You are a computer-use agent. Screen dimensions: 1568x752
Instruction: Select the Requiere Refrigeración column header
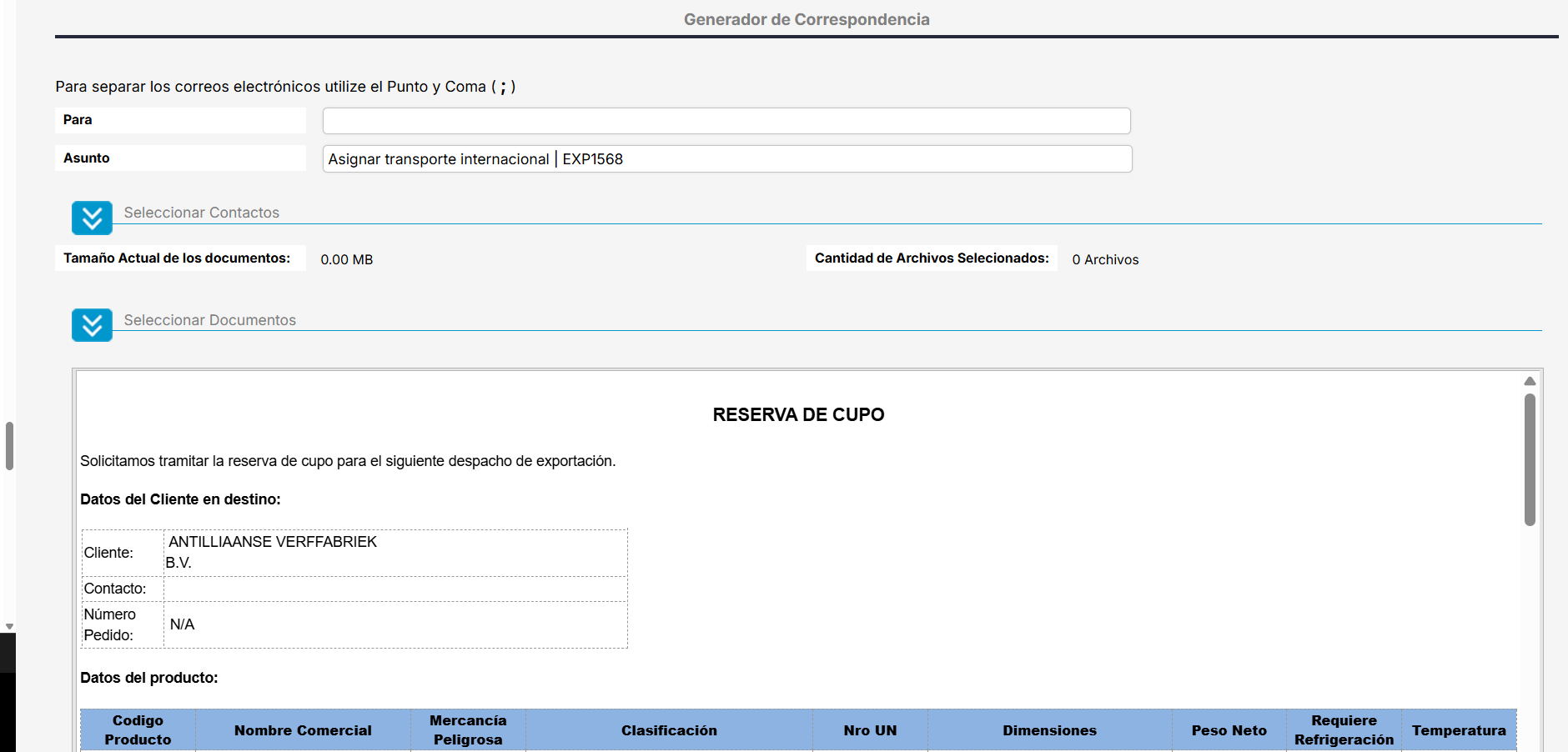point(1344,729)
